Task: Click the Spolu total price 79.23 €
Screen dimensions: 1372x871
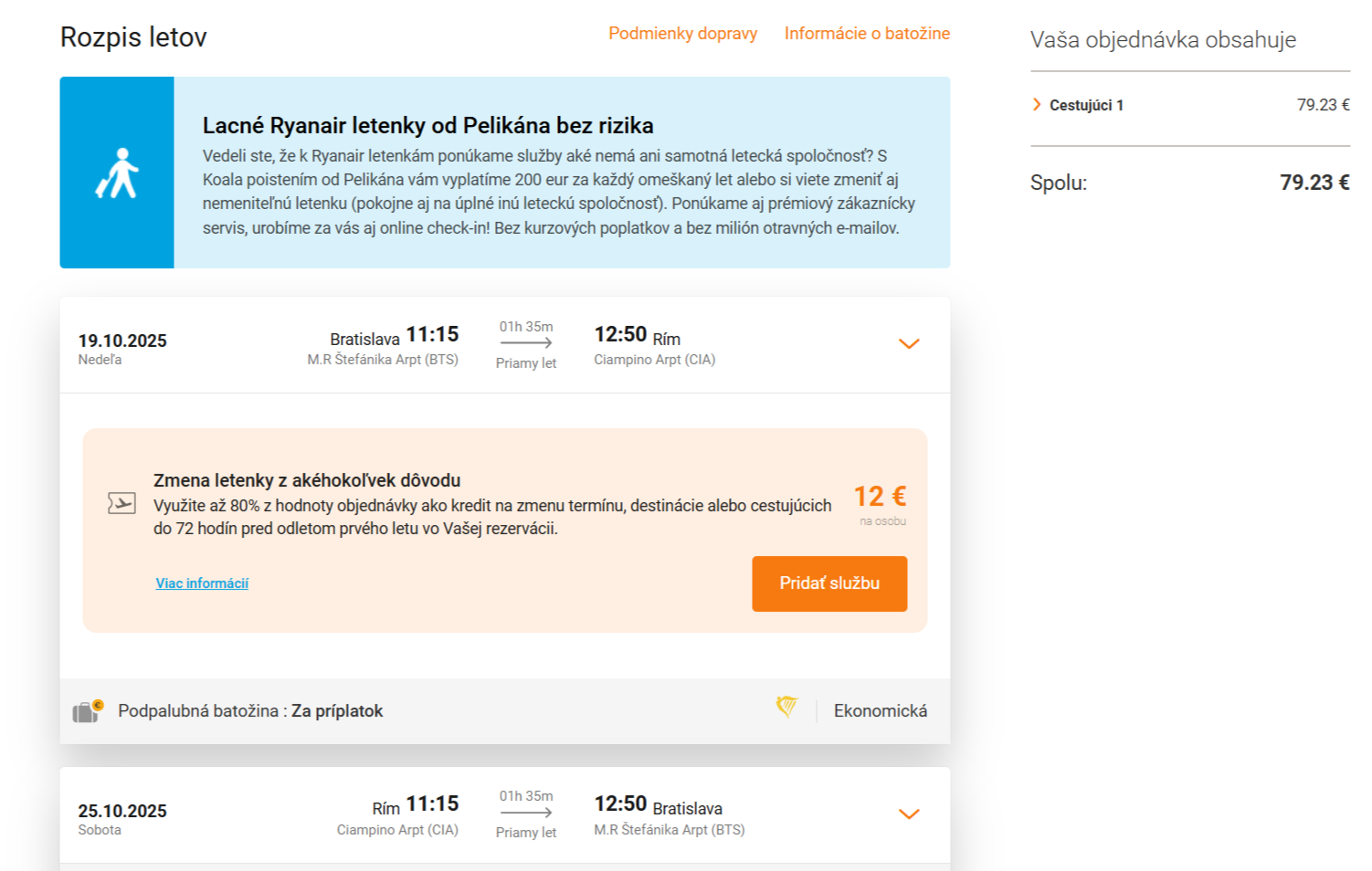Action: click(1314, 183)
